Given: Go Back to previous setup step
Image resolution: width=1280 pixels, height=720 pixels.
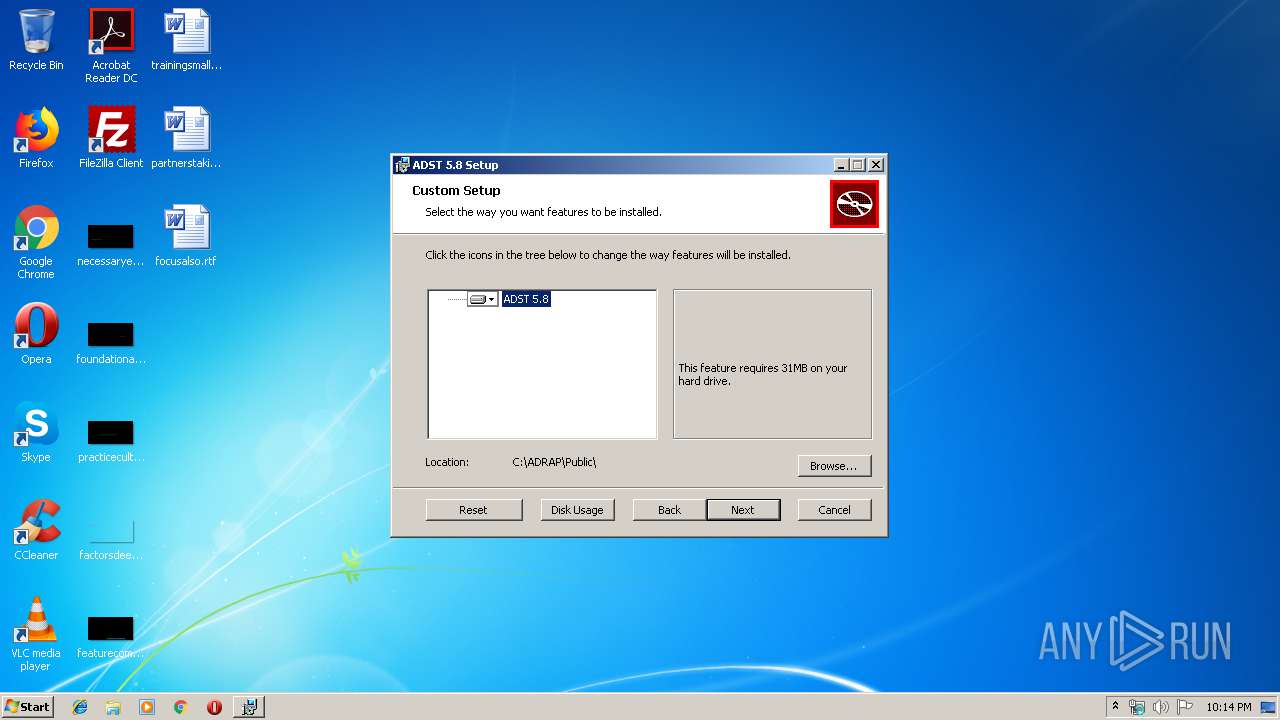Looking at the screenshot, I should [669, 510].
